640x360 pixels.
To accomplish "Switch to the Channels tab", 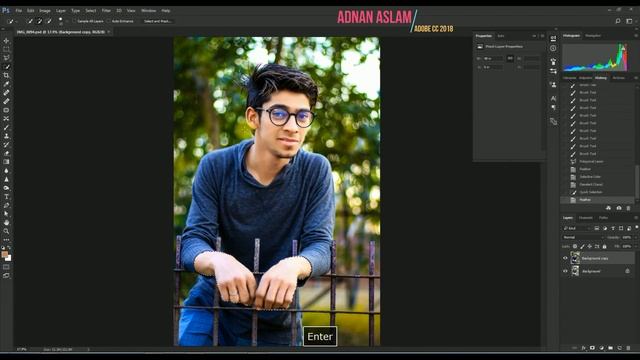I will pyautogui.click(x=586, y=218).
